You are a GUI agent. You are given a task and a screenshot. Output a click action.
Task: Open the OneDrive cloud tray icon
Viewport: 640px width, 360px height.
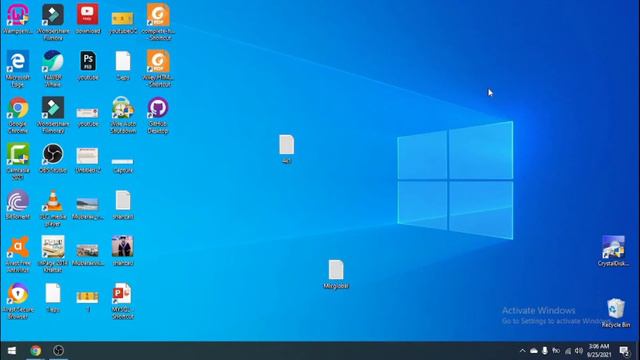533,351
